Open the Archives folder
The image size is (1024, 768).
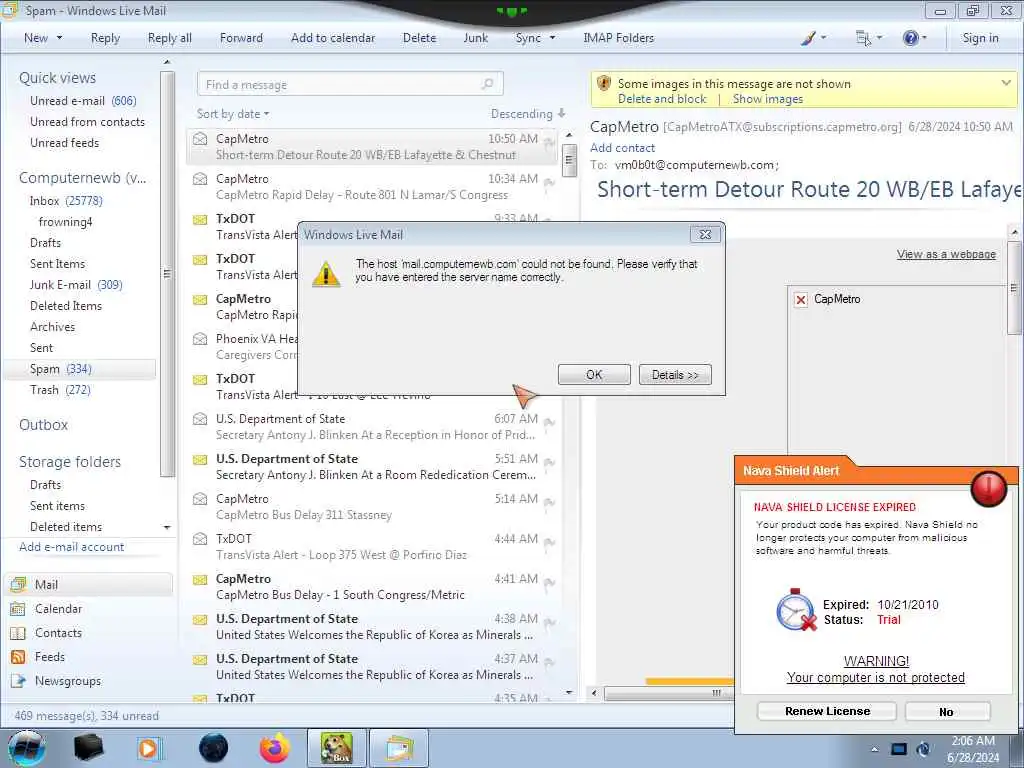[52, 327]
